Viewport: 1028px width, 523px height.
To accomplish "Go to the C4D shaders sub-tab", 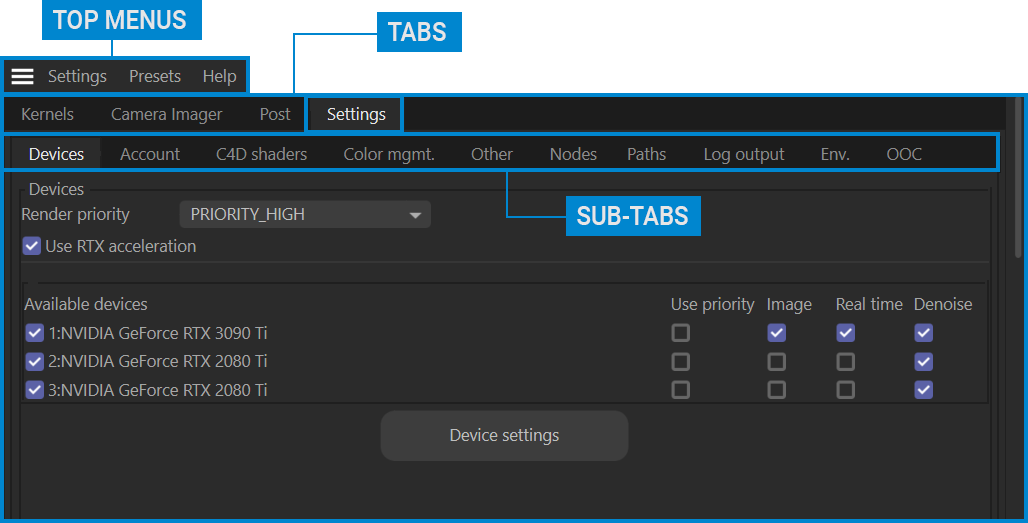I will pos(261,154).
